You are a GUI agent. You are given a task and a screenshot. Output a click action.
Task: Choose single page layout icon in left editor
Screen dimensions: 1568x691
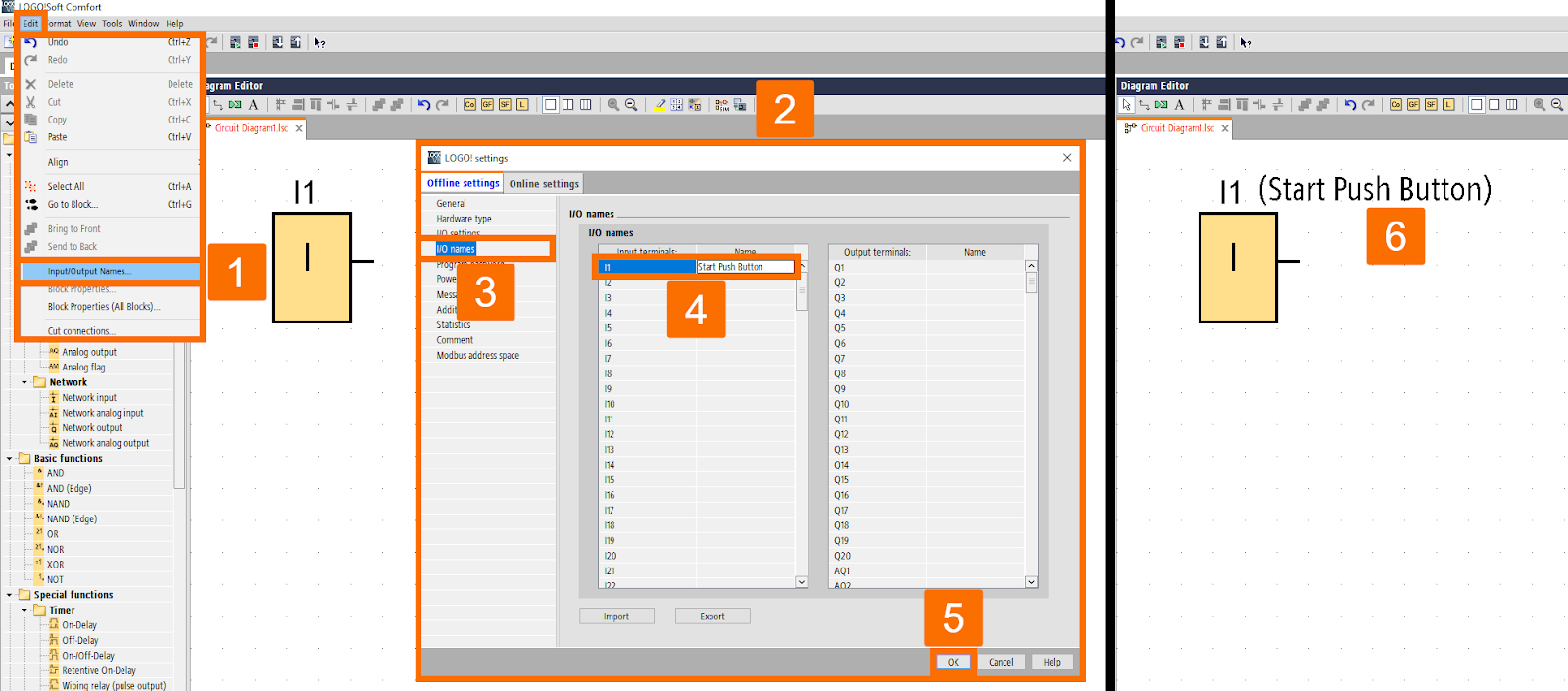click(550, 105)
